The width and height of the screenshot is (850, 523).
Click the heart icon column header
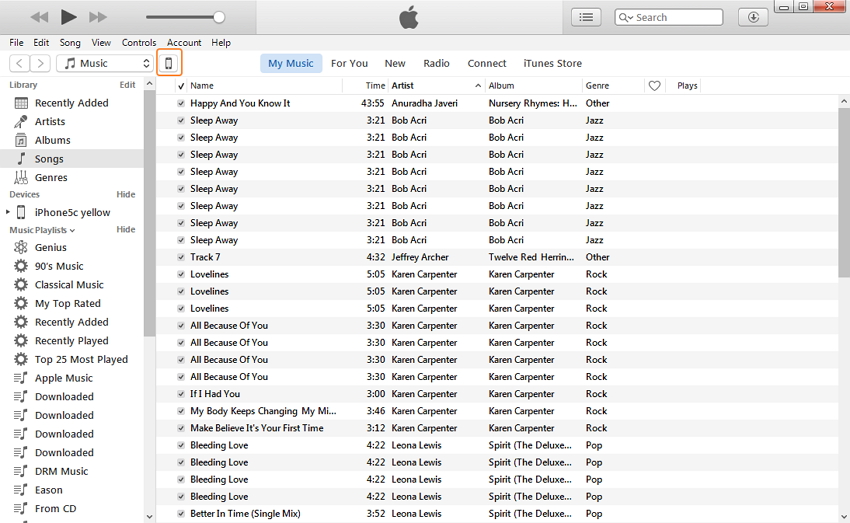coord(655,86)
